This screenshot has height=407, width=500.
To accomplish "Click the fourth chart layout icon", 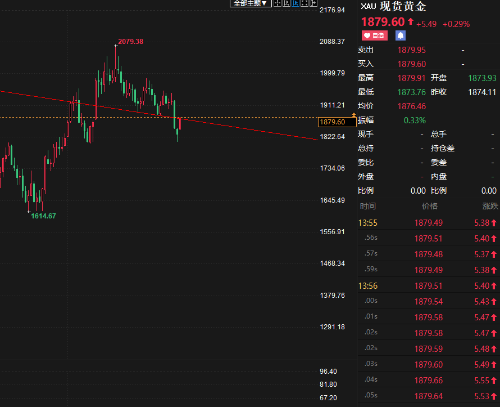I will point(304,3).
